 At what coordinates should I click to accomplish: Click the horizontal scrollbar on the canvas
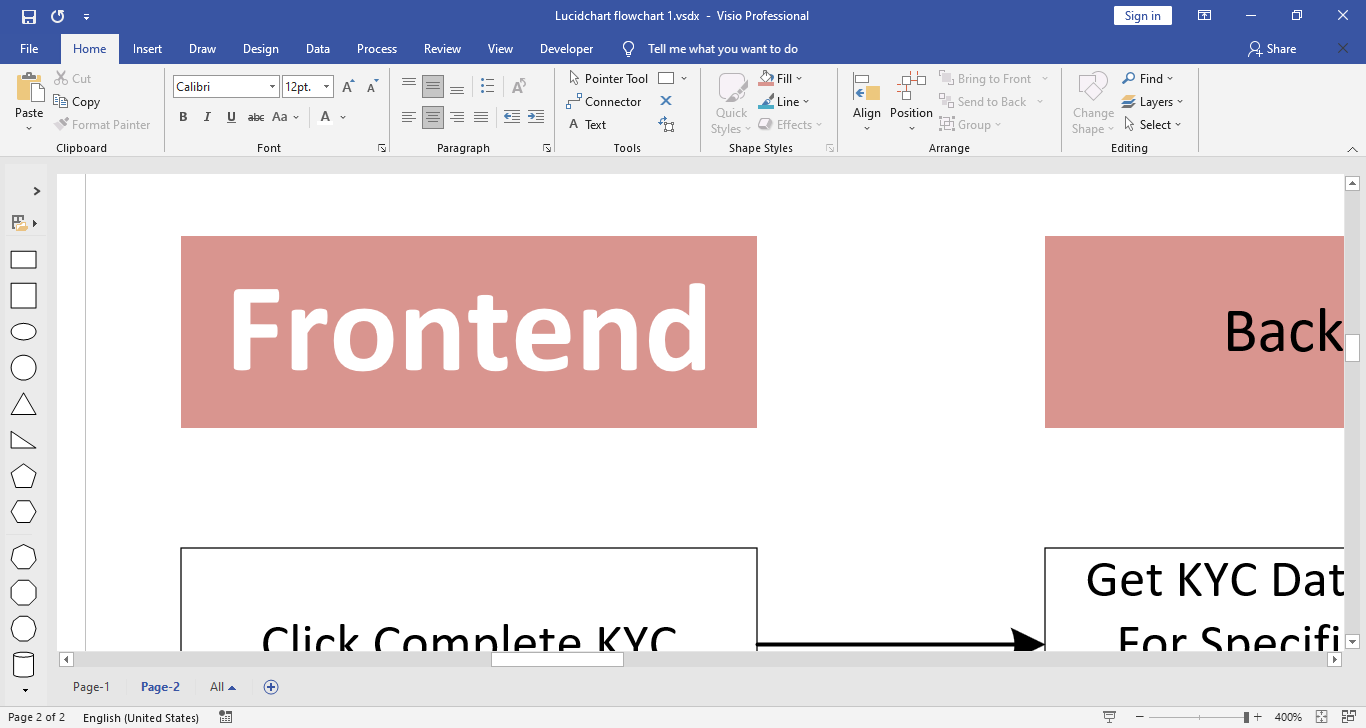coord(556,659)
